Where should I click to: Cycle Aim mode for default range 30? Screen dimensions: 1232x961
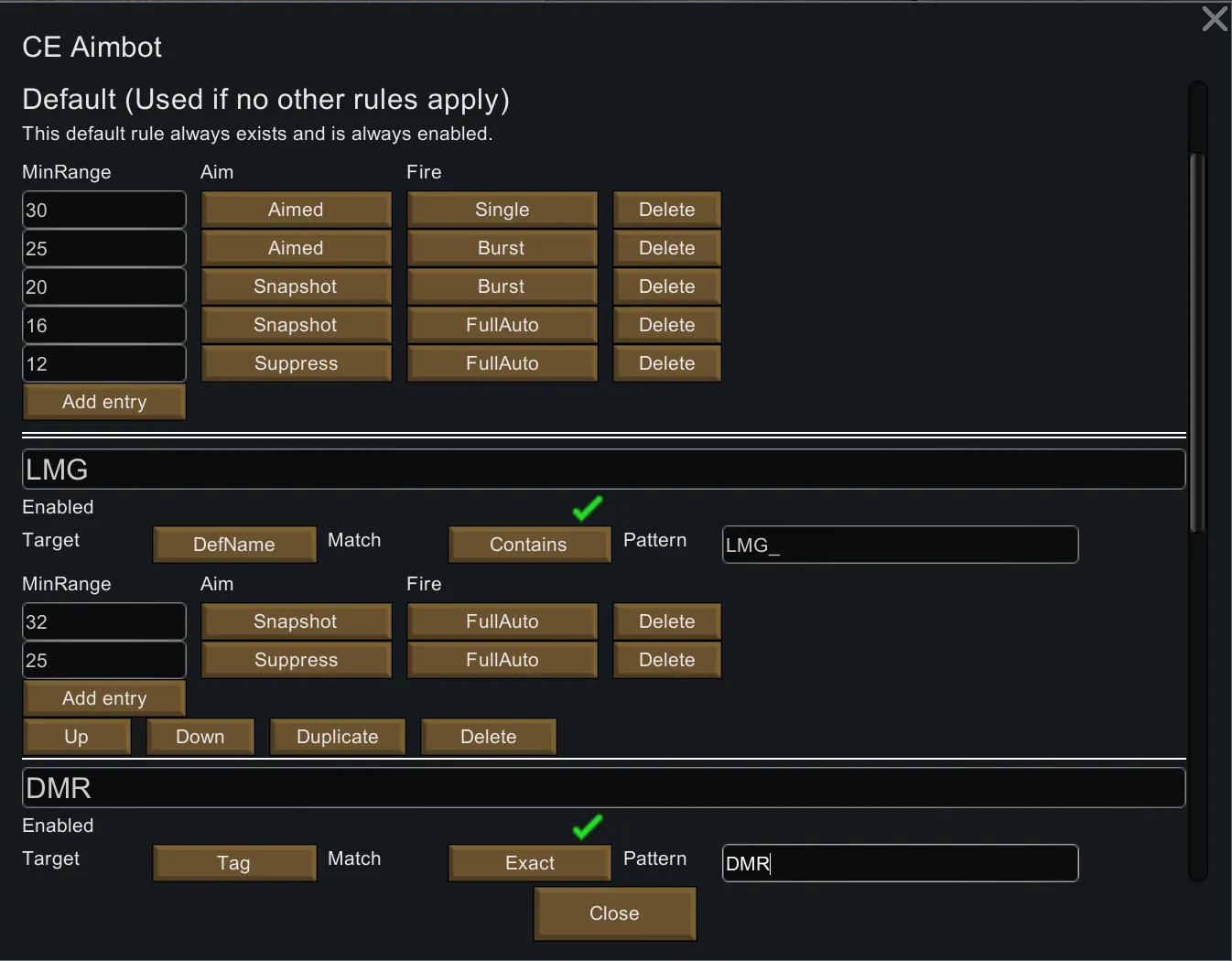coord(296,210)
